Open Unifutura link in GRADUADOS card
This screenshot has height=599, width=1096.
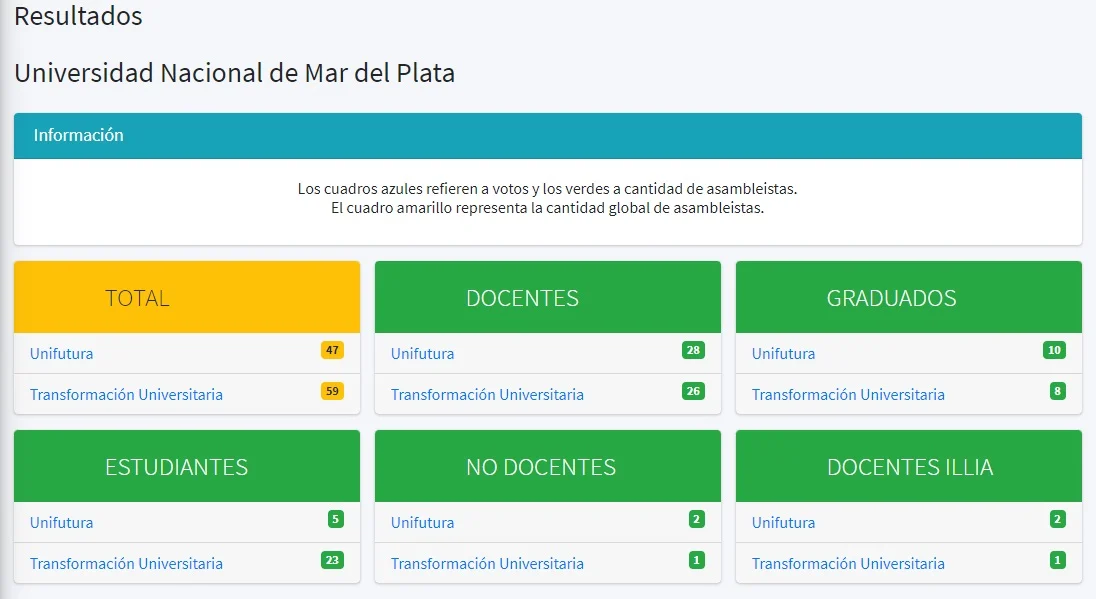coord(784,354)
